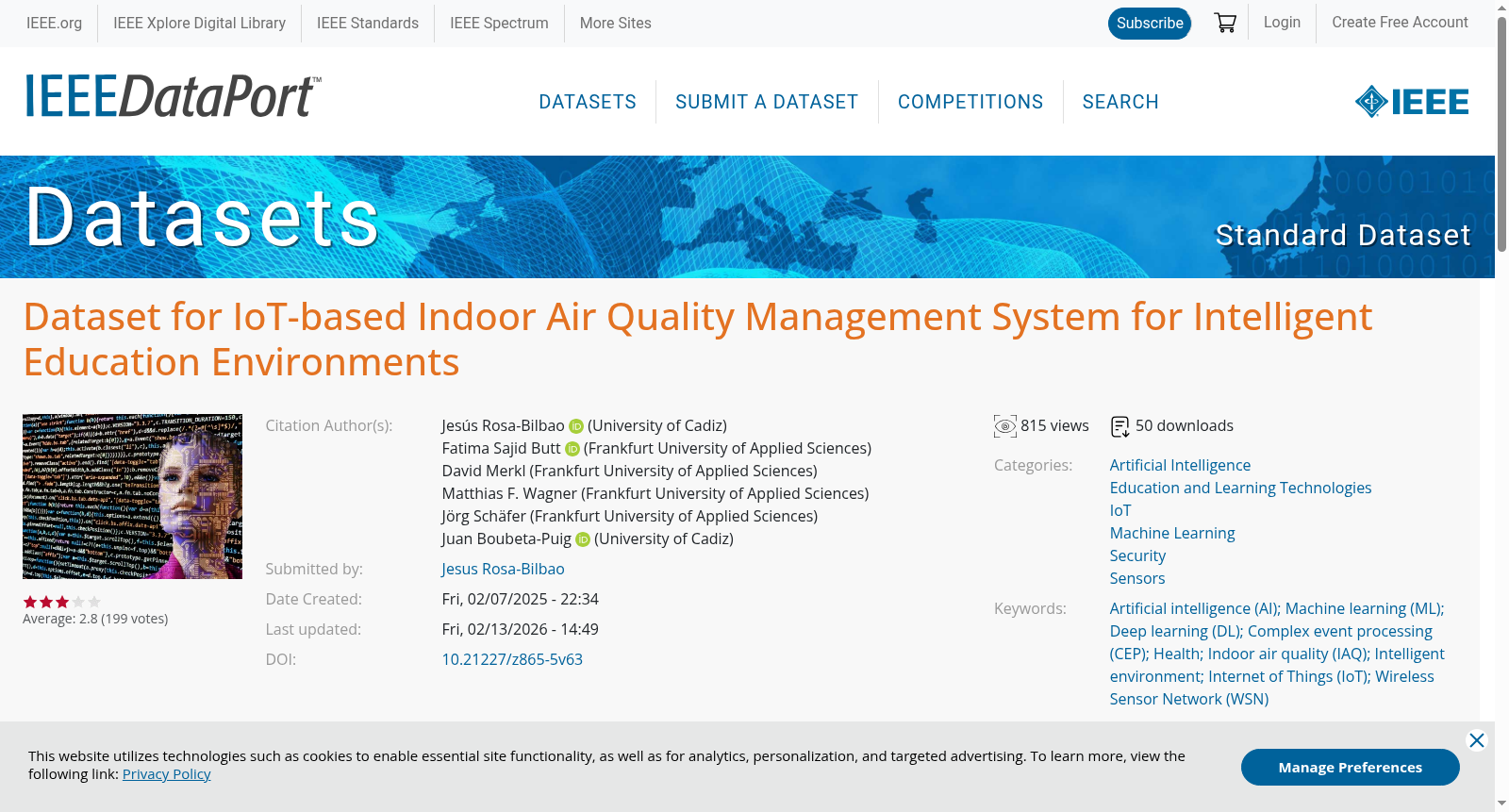Viewport: 1509px width, 812px height.
Task: Go to IEEE Standards
Action: tap(368, 23)
